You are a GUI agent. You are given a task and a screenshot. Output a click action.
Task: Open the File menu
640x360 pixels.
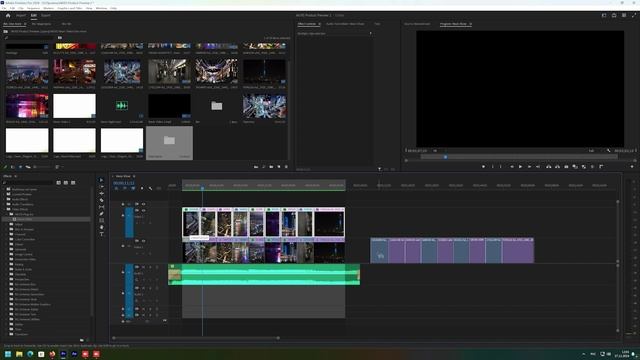tap(4, 8)
